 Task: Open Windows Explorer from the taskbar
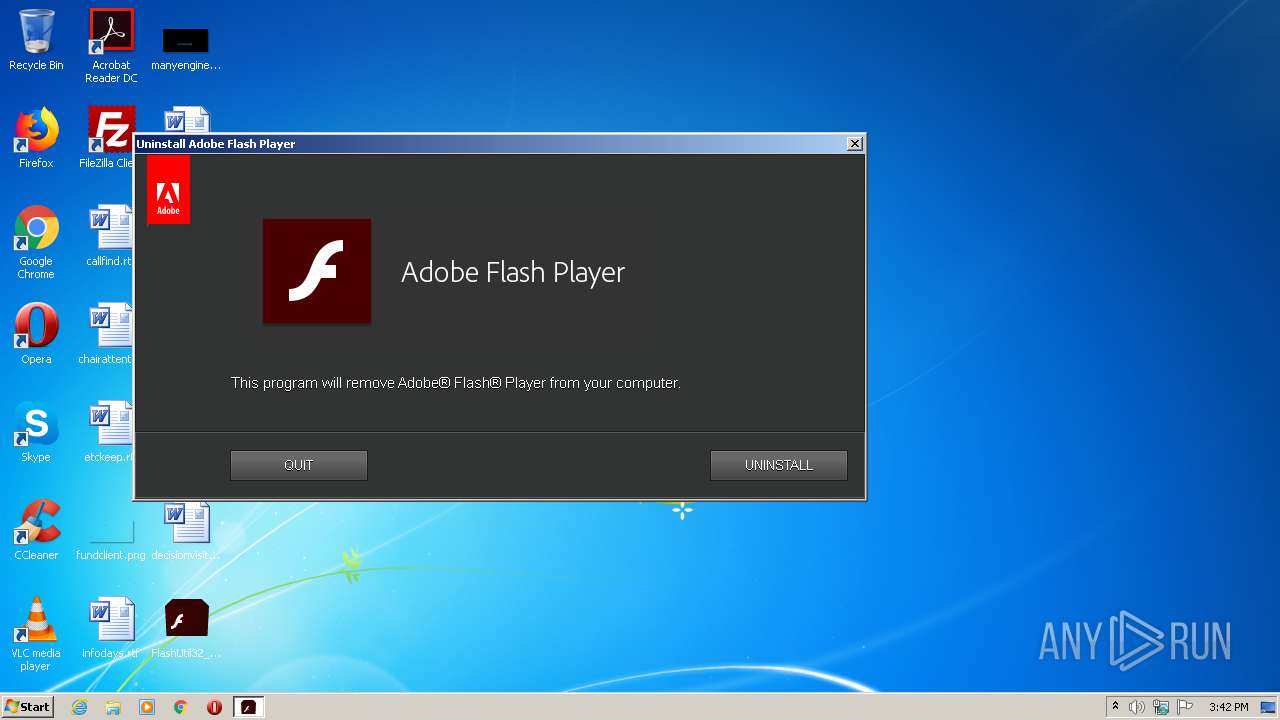pyautogui.click(x=113, y=707)
